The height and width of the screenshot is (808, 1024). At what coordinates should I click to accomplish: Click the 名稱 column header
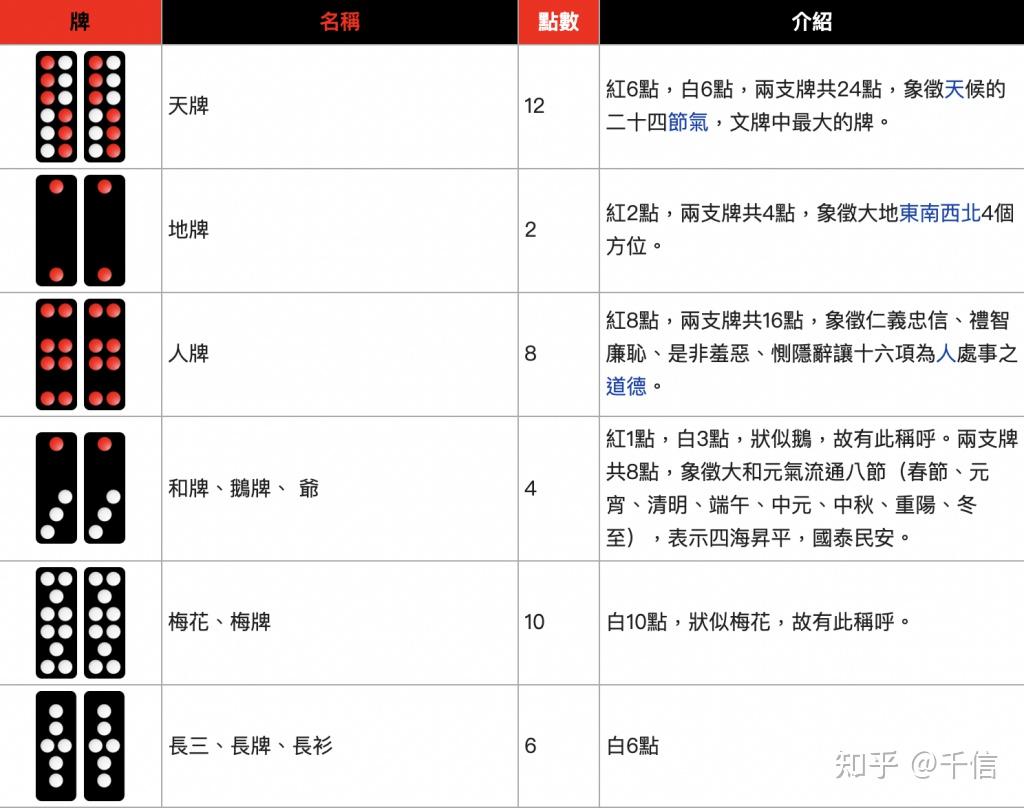[339, 22]
